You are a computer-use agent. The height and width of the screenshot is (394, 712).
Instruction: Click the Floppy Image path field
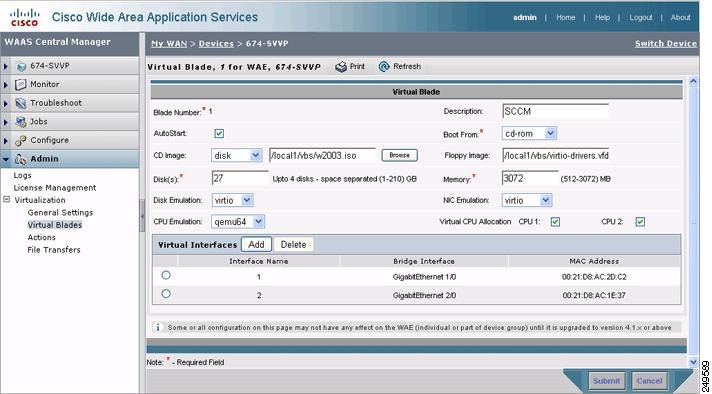click(555, 155)
